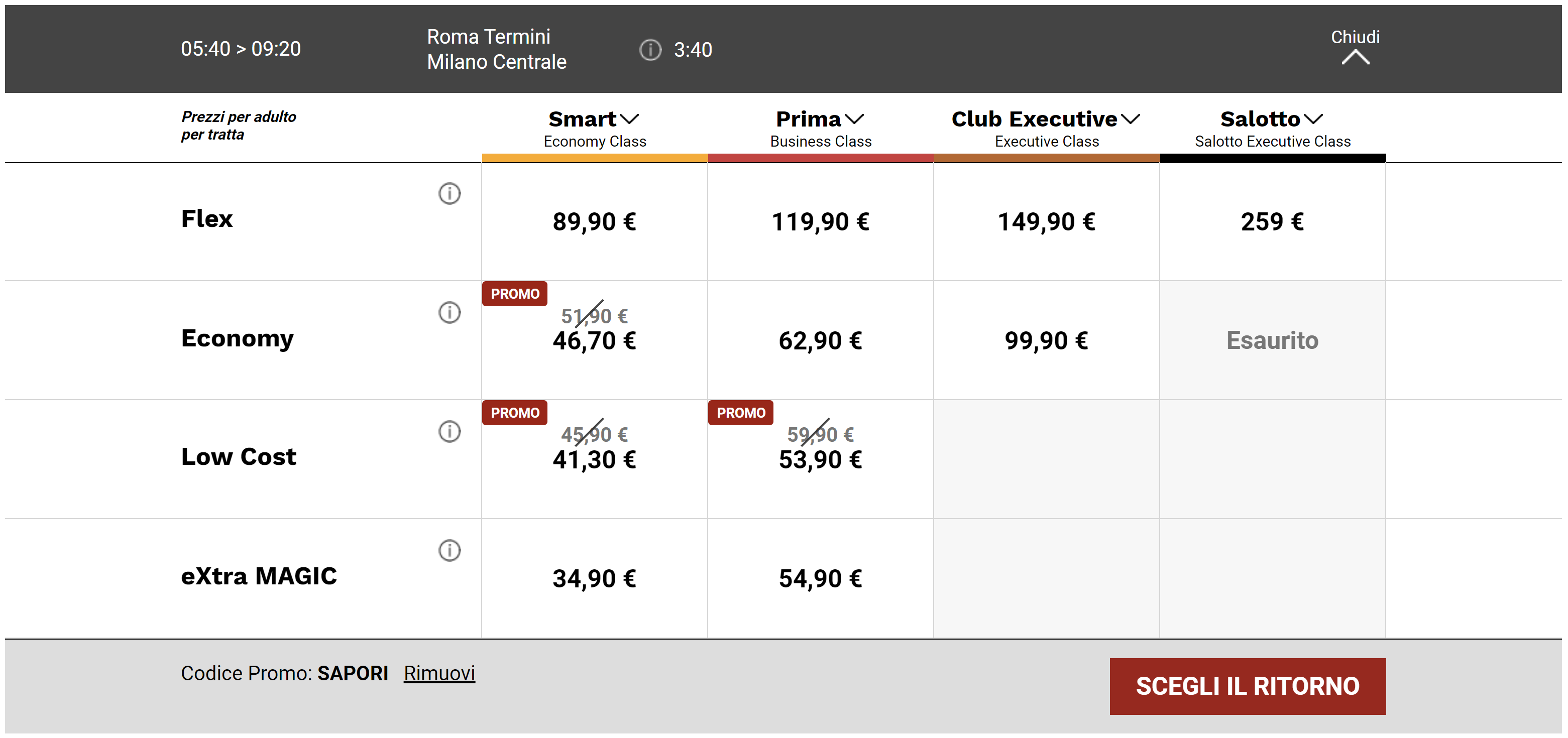1568x738 pixels.
Task: Click the trip duration info icon
Action: (x=650, y=49)
